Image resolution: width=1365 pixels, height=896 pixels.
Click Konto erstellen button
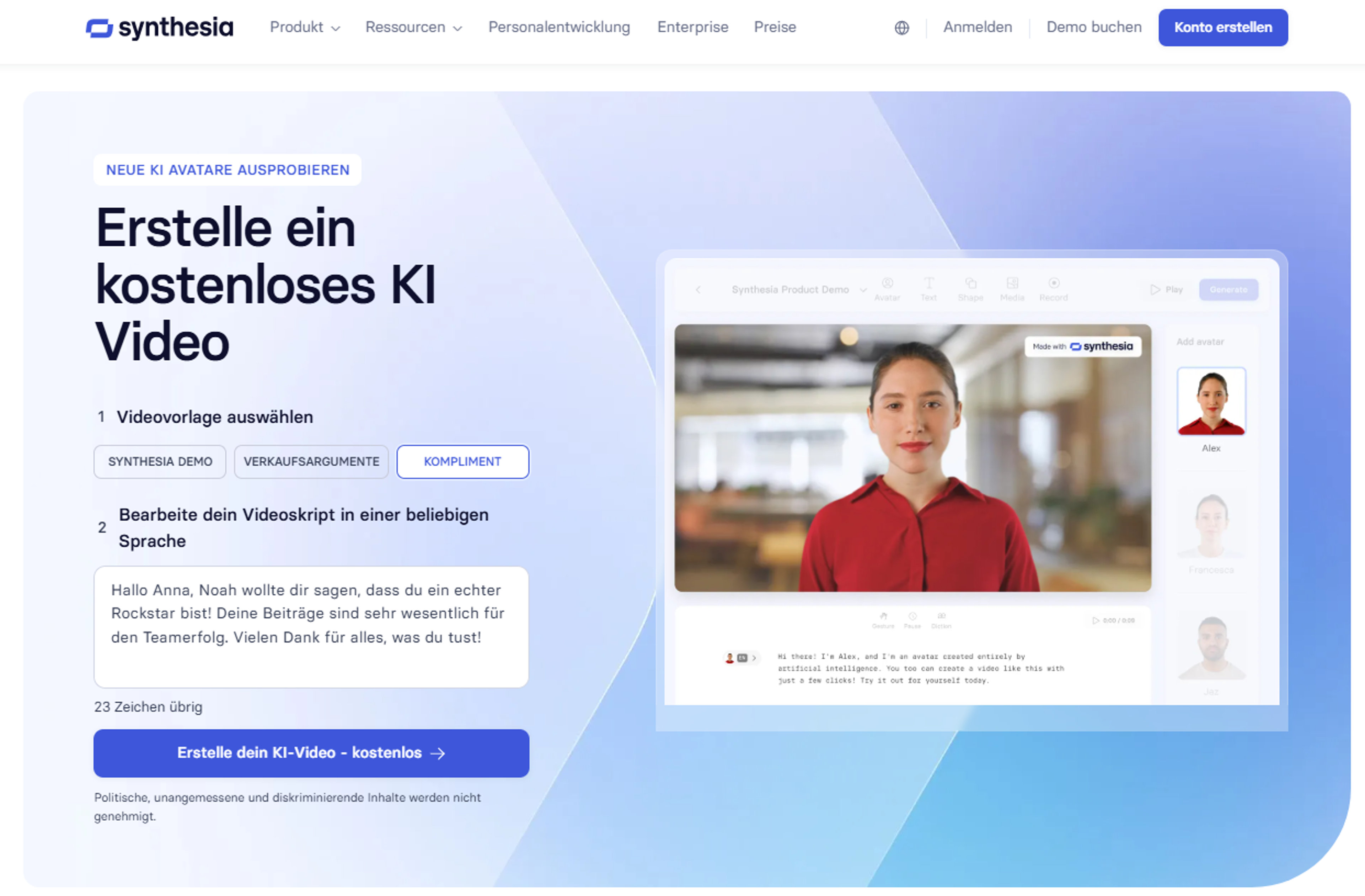1223,27
